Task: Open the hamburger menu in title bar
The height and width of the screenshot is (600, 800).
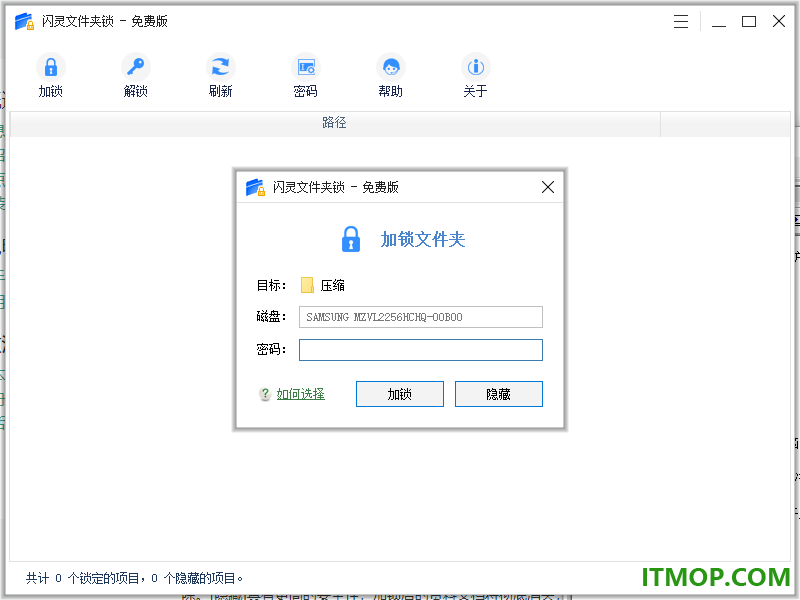Action: (681, 21)
